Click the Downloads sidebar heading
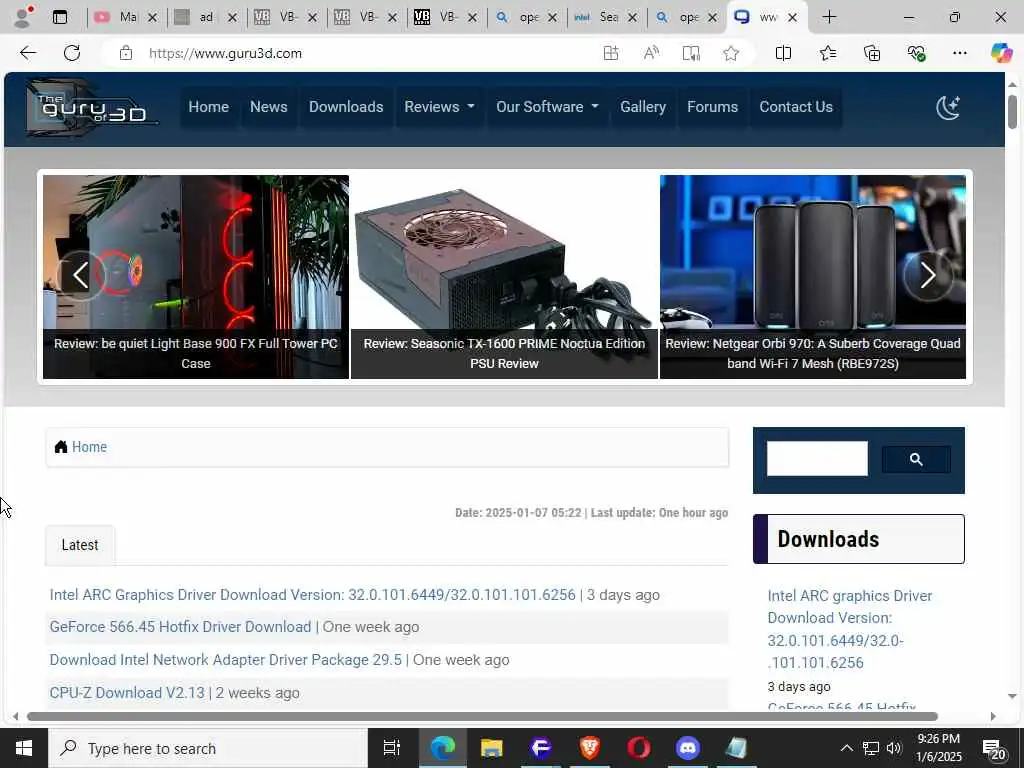The width and height of the screenshot is (1024, 768). pos(859,539)
